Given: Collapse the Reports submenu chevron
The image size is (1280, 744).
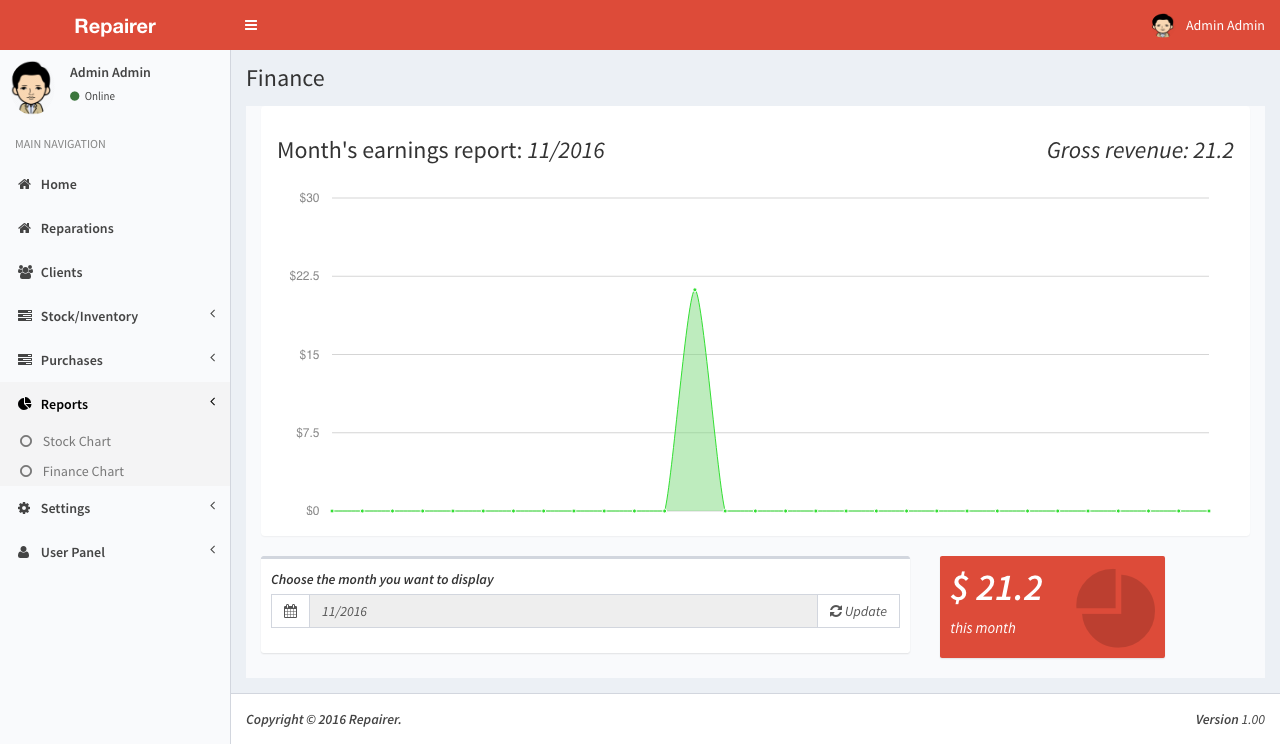Looking at the screenshot, I should click(212, 402).
